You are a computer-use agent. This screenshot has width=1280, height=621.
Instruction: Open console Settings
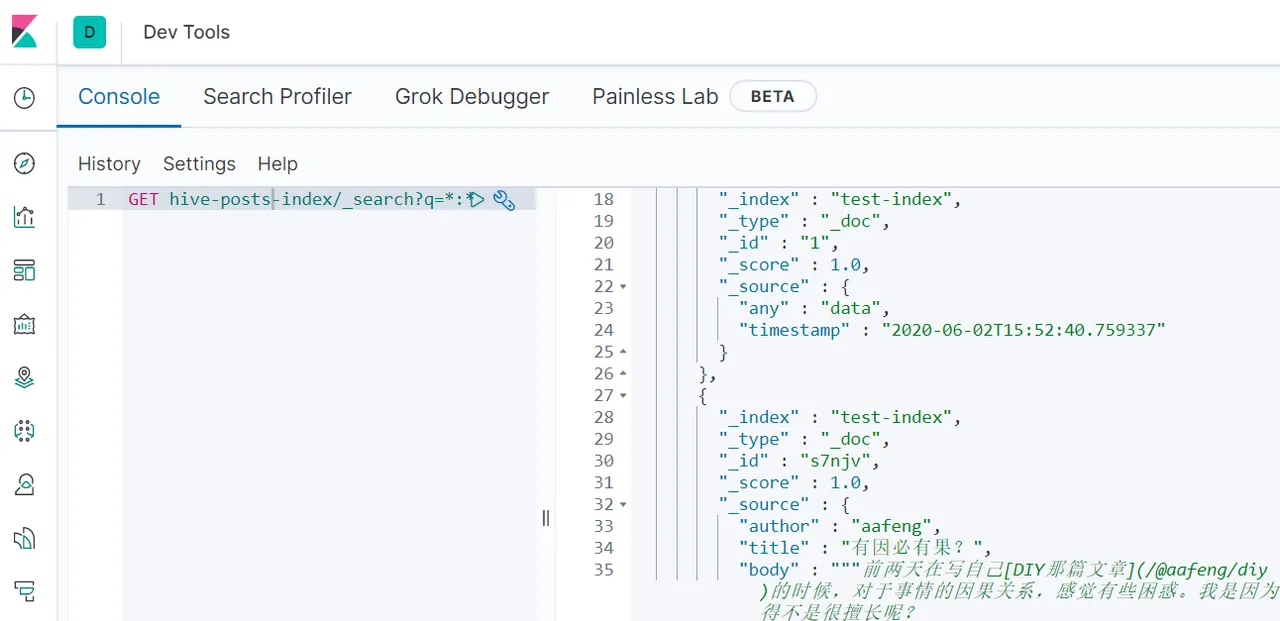(x=199, y=164)
